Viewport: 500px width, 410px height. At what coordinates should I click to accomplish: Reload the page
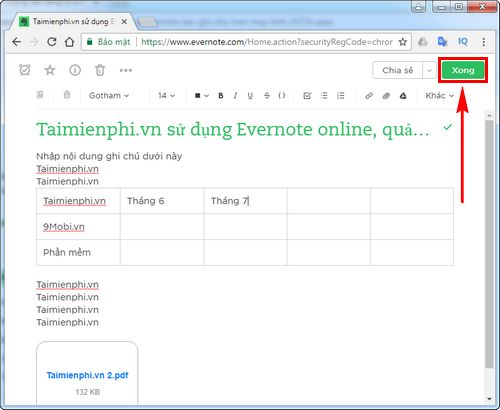click(51, 42)
